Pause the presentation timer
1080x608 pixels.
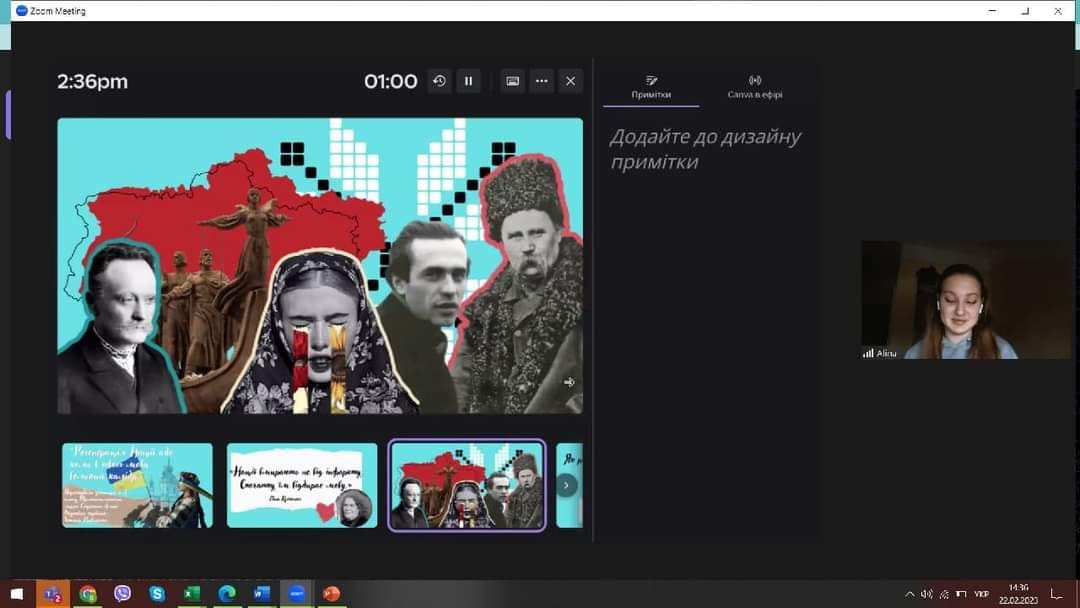coord(468,81)
